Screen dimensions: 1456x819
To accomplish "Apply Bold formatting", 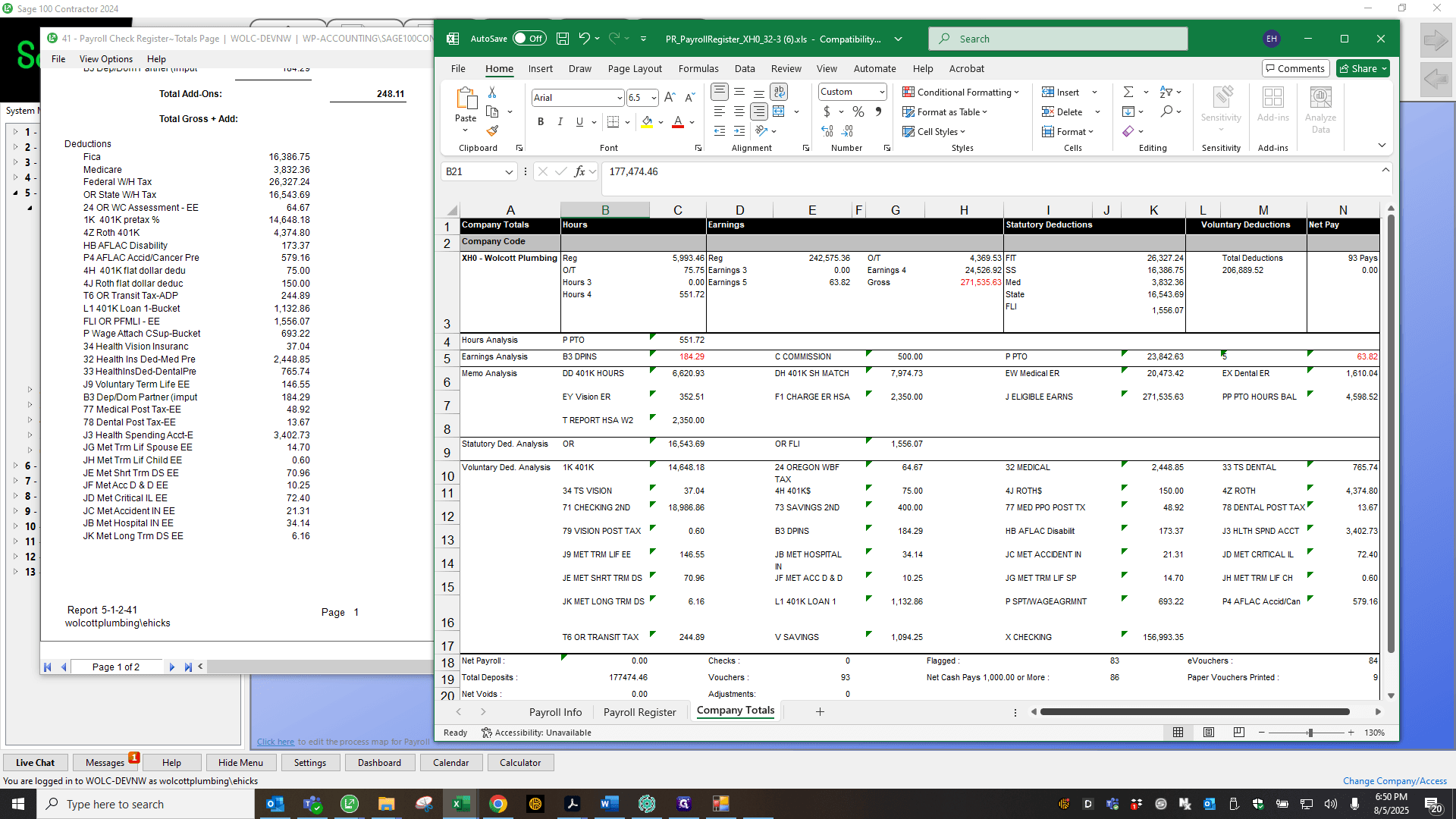I will pos(541,121).
